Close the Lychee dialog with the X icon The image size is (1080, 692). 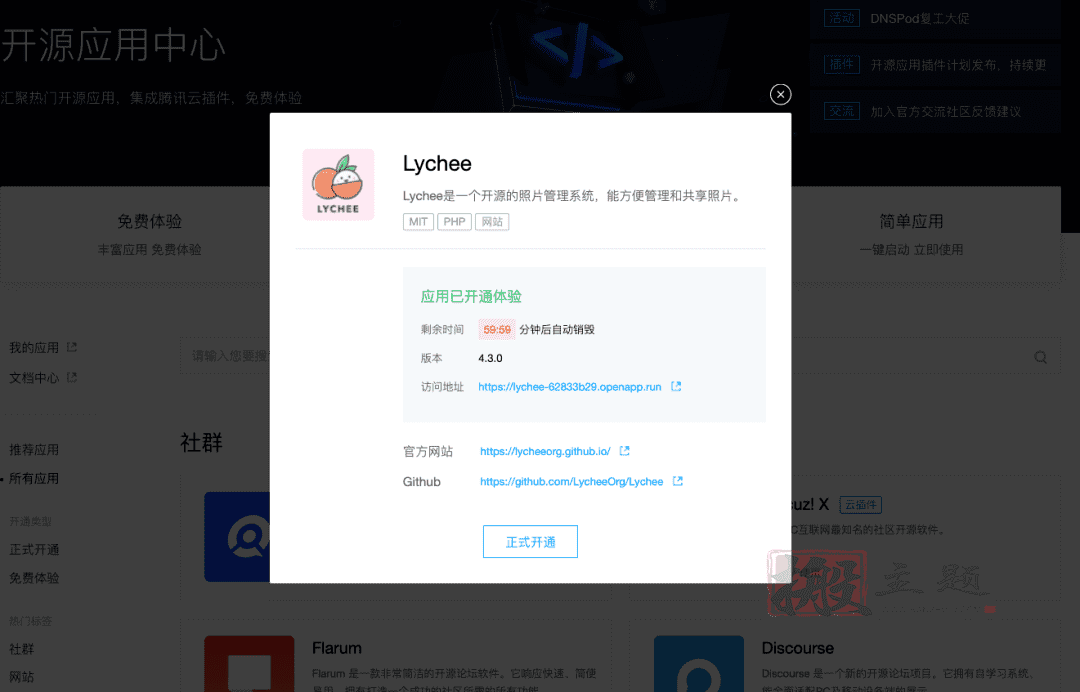[x=780, y=94]
